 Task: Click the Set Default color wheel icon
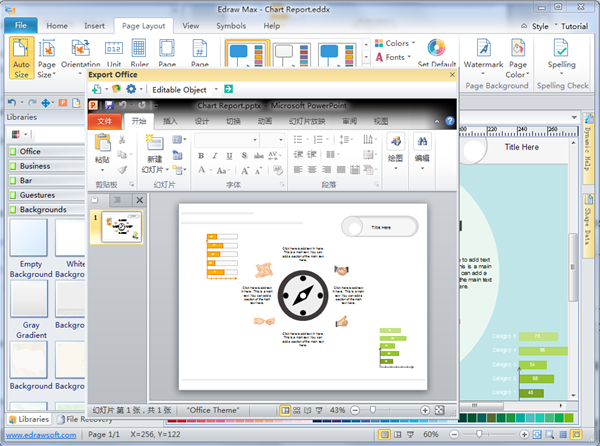[436, 48]
